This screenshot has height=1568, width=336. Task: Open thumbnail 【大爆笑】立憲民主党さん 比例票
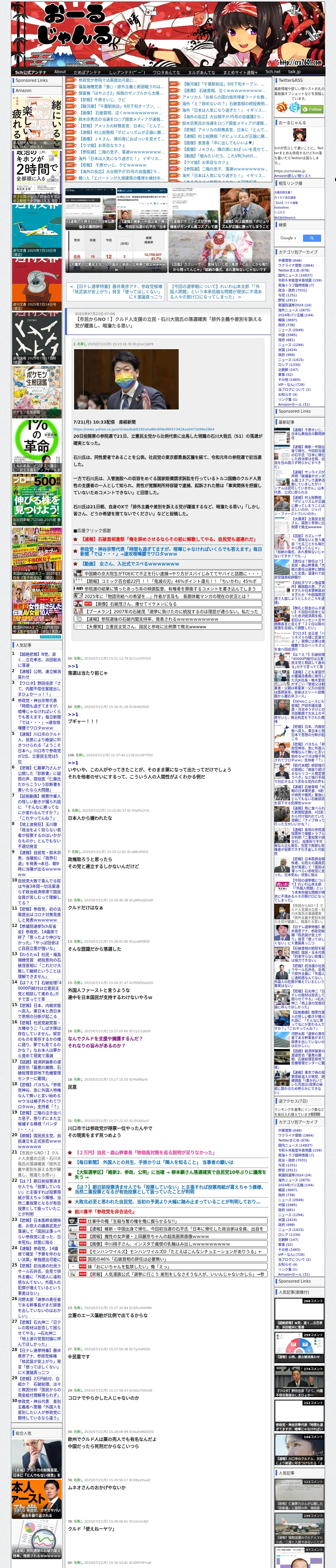point(116,251)
